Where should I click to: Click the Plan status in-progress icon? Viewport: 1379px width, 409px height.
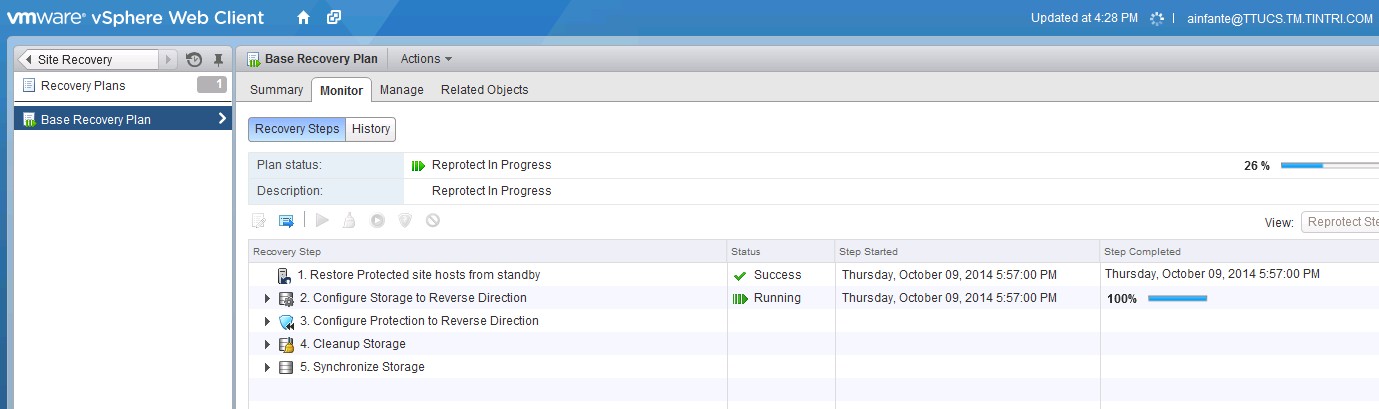pyautogui.click(x=418, y=165)
